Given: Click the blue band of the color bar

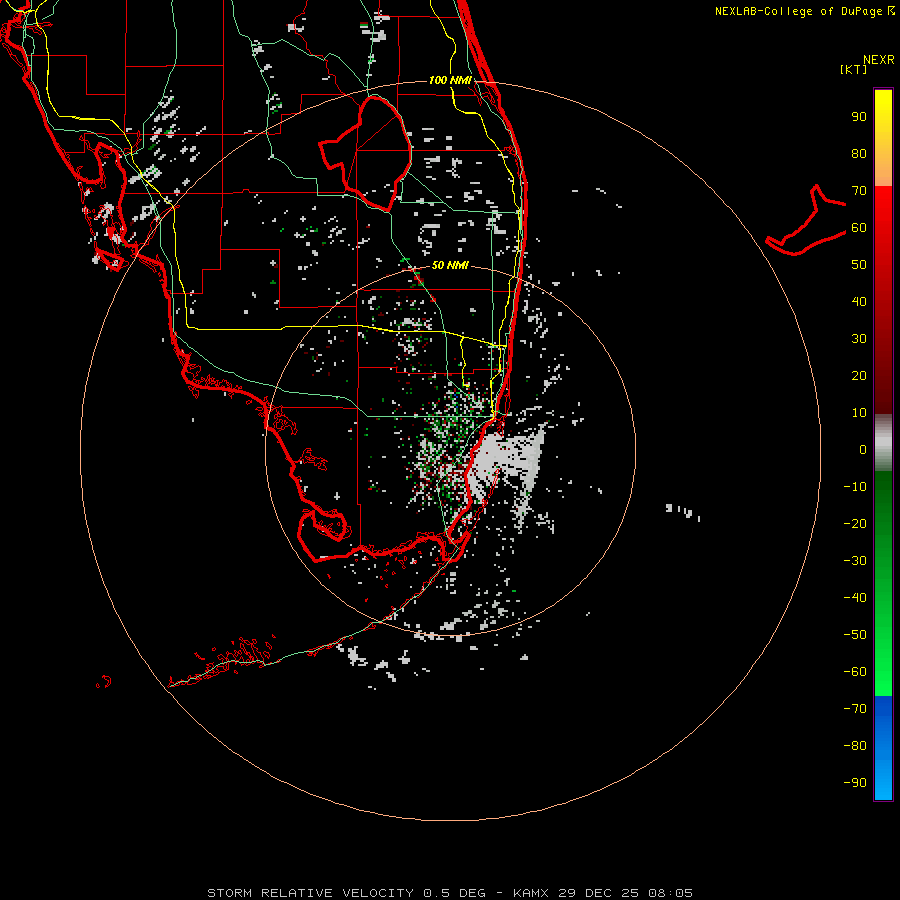Looking at the screenshot, I should pyautogui.click(x=883, y=748).
